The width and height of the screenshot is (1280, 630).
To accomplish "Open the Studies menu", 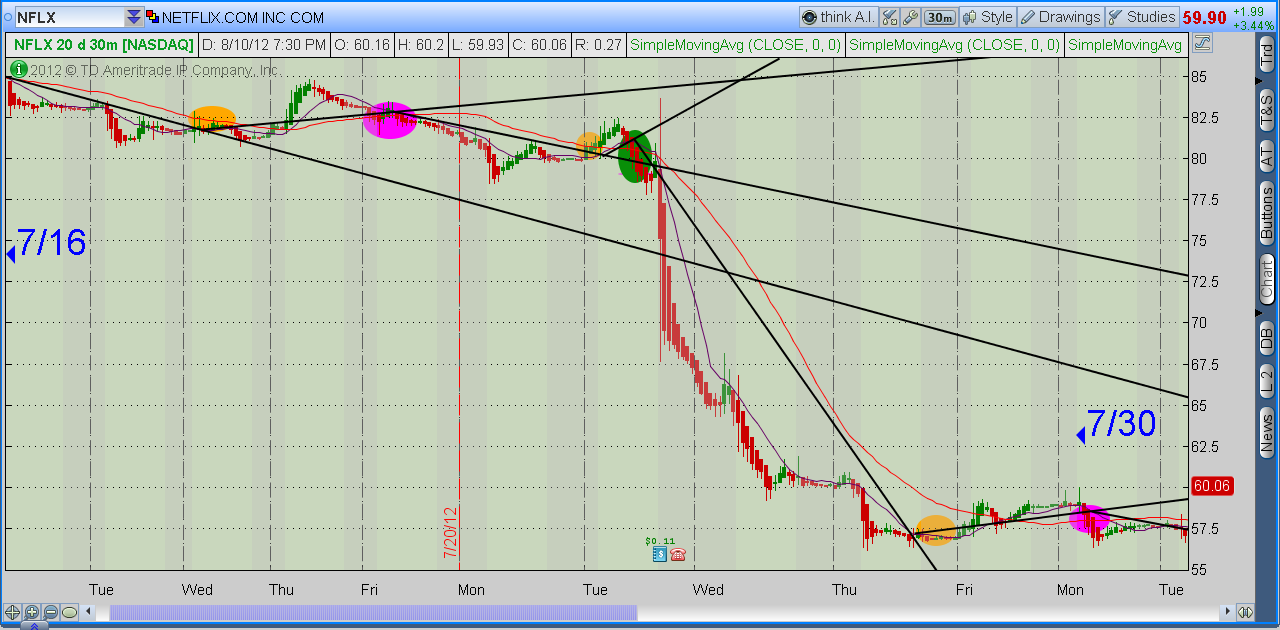I will pos(1142,17).
